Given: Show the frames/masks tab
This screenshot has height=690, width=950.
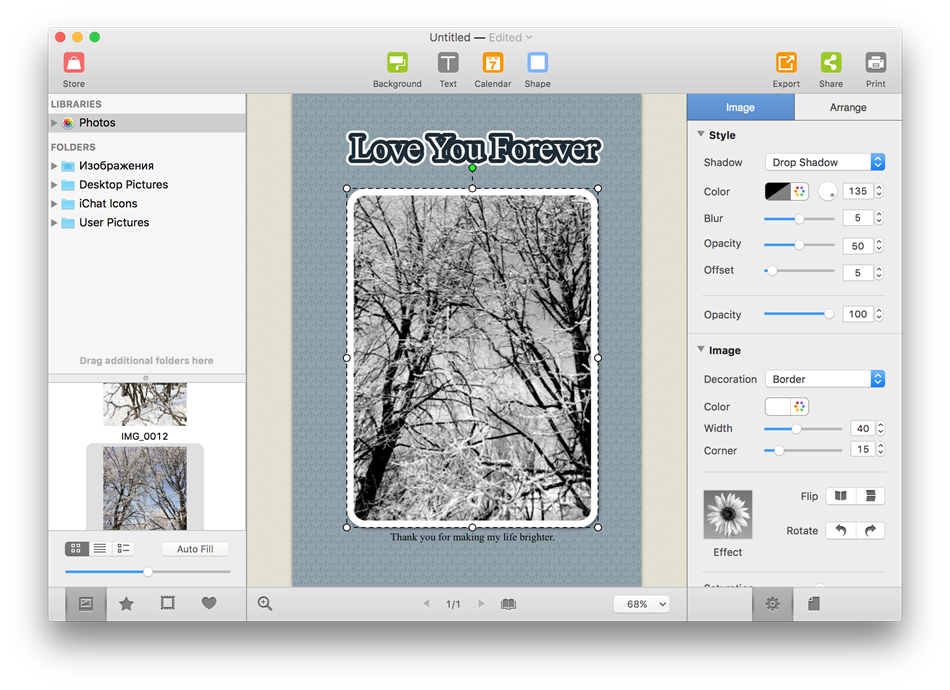Looking at the screenshot, I should (x=168, y=603).
